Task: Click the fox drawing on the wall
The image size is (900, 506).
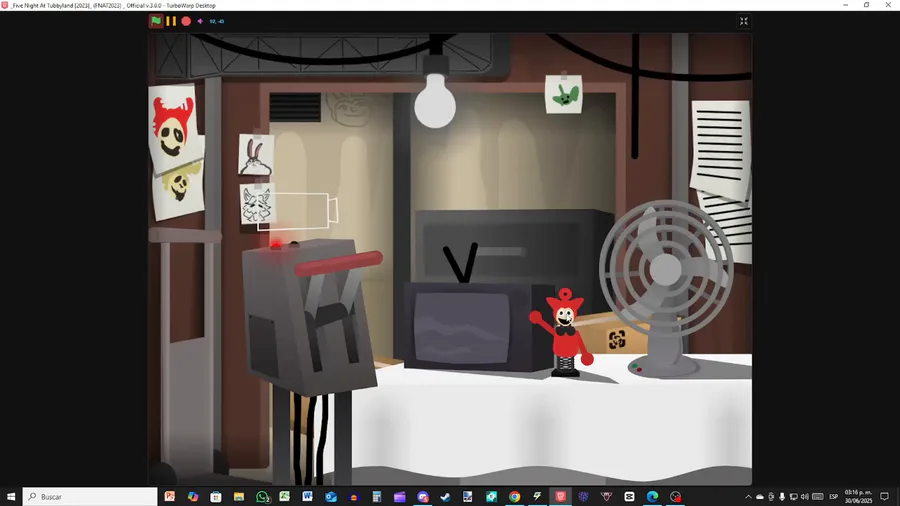Action: point(257,204)
